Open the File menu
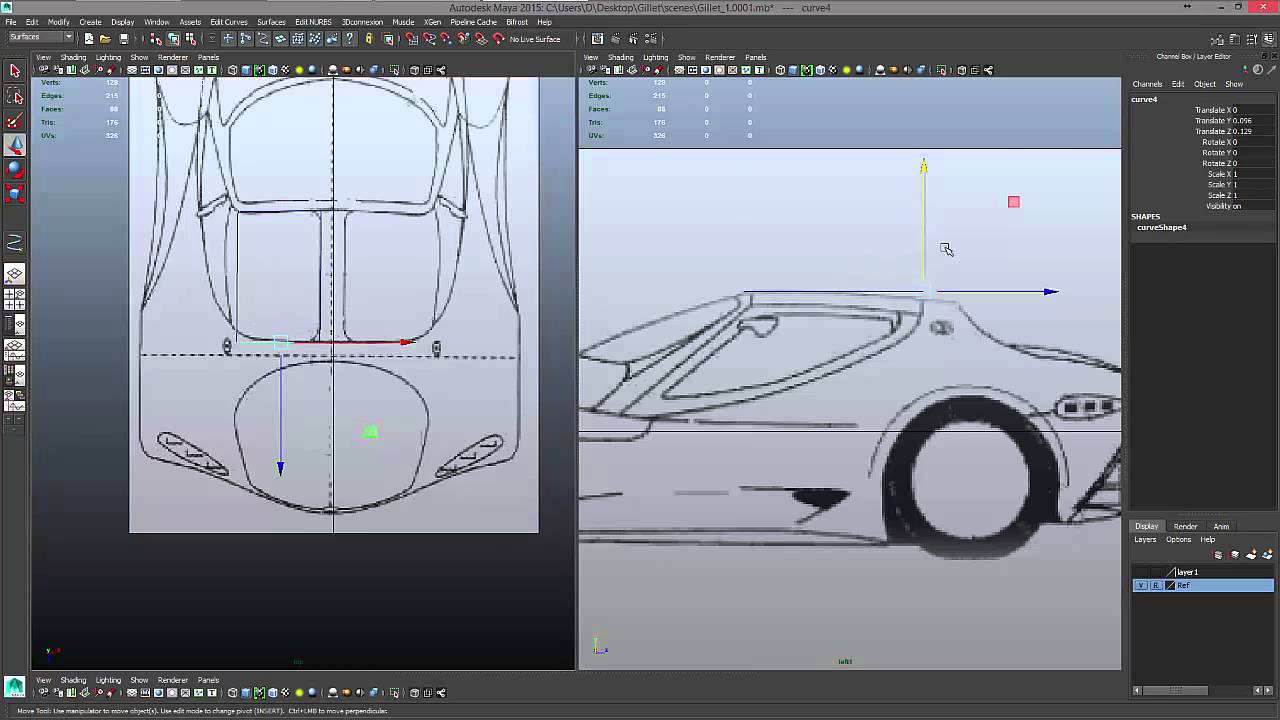Viewport: 1280px width, 720px height. click(x=10, y=22)
